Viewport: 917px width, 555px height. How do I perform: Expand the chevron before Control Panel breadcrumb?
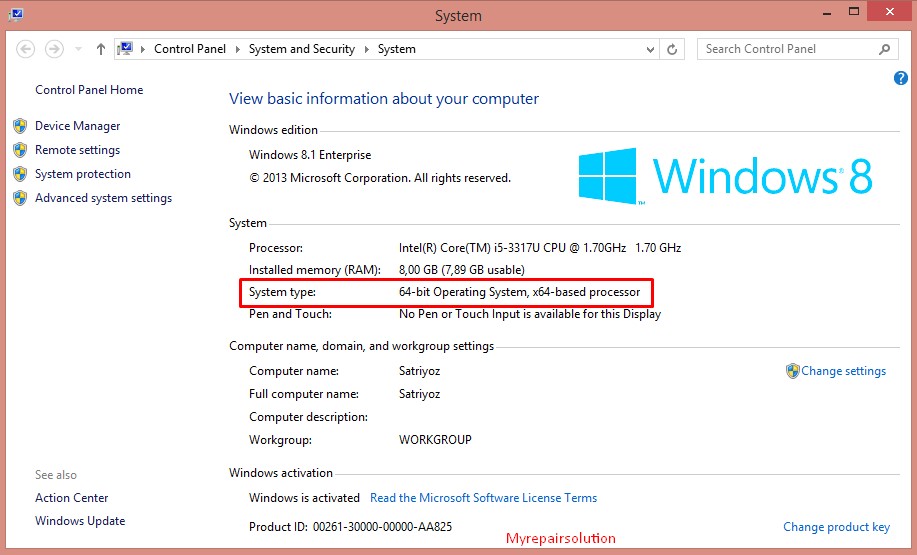pyautogui.click(x=143, y=49)
